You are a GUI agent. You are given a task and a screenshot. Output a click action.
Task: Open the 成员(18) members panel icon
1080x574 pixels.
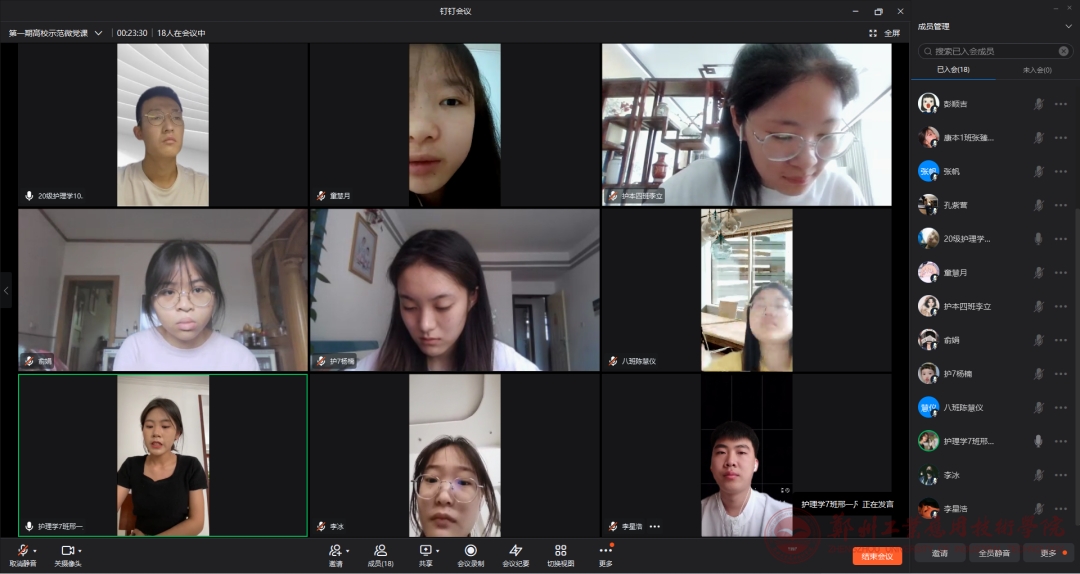coord(380,550)
